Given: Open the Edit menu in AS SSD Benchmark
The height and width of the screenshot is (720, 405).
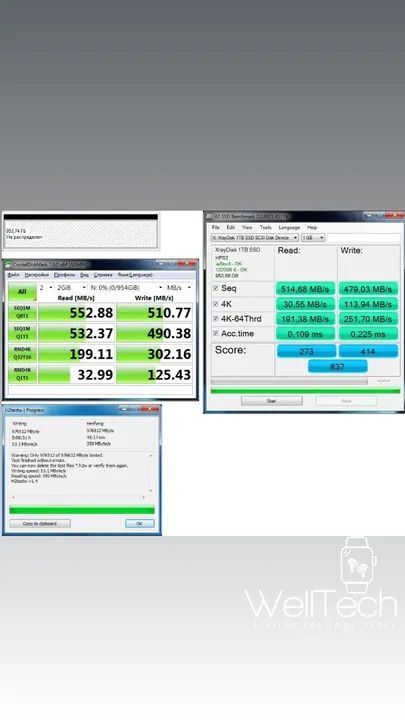Looking at the screenshot, I should point(231,227).
